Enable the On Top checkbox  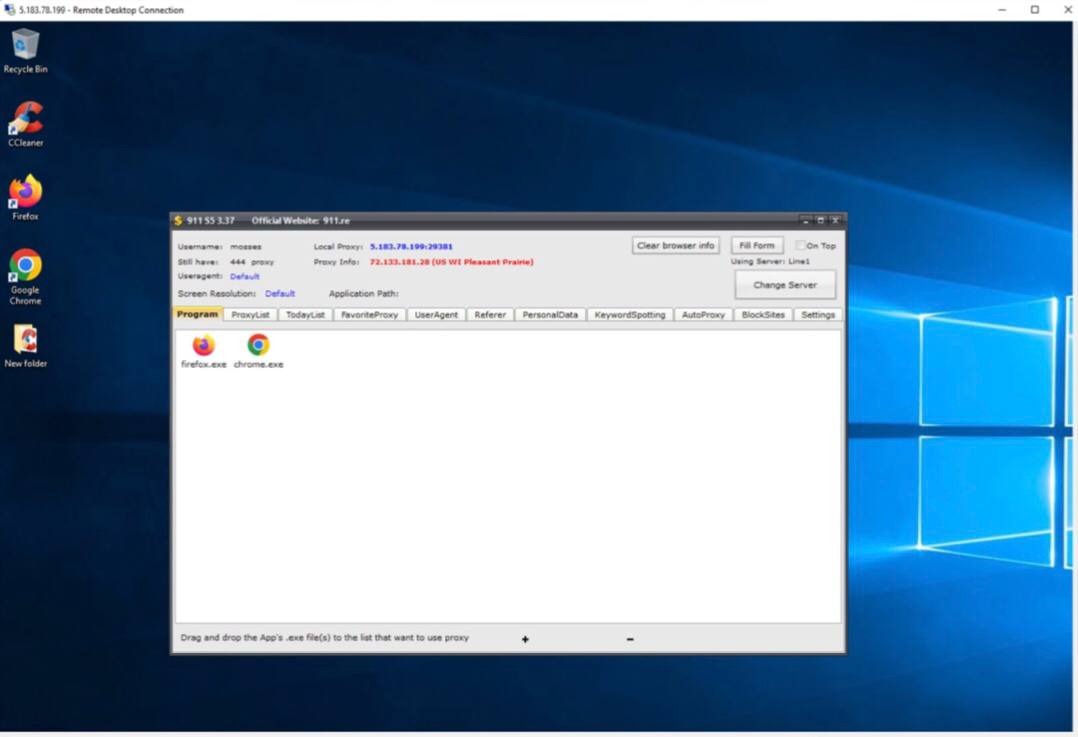point(800,245)
